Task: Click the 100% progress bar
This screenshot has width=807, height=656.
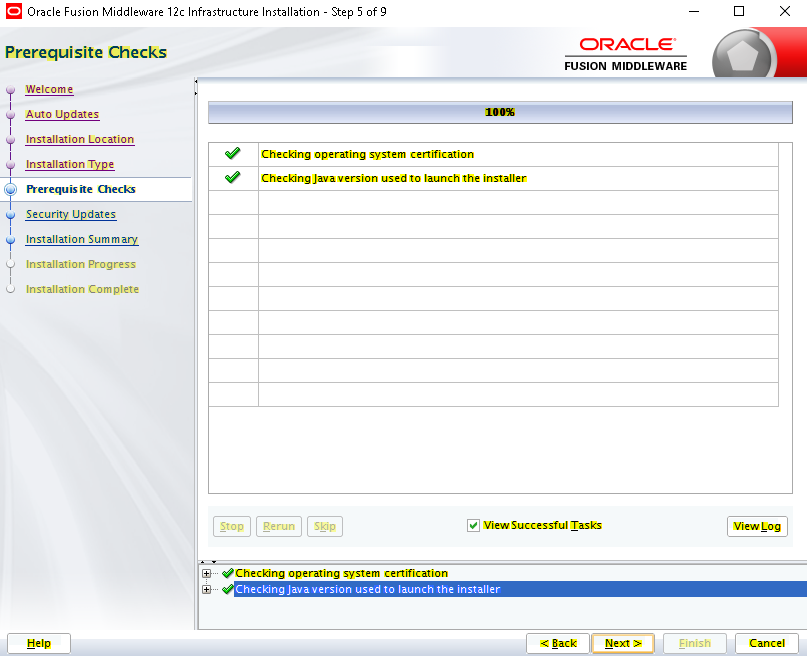Action: click(500, 112)
